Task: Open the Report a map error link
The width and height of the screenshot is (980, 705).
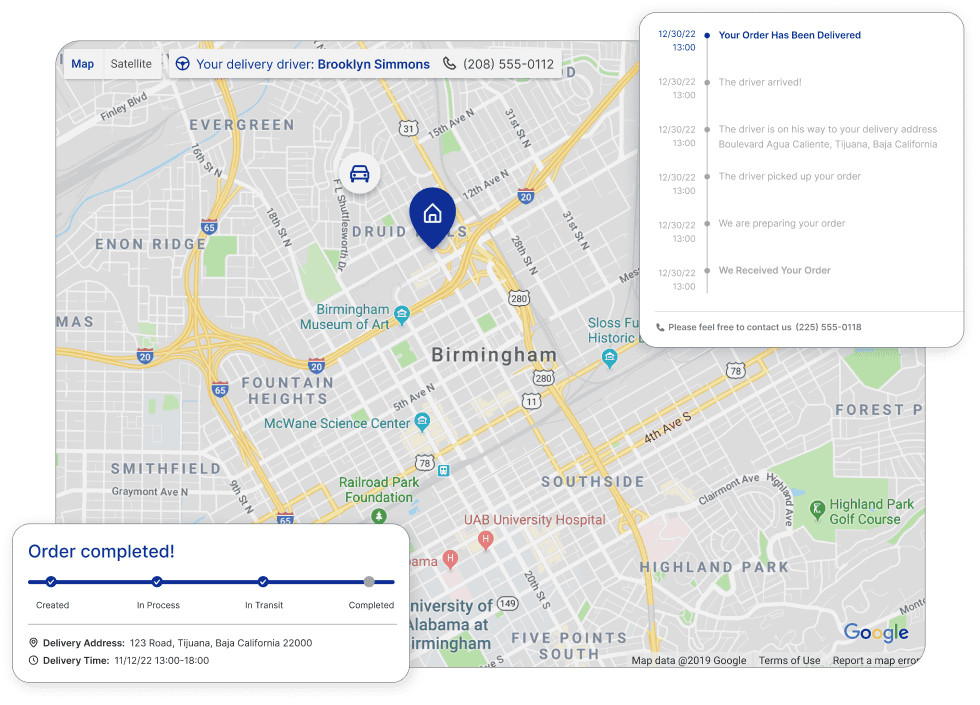Action: (x=875, y=660)
